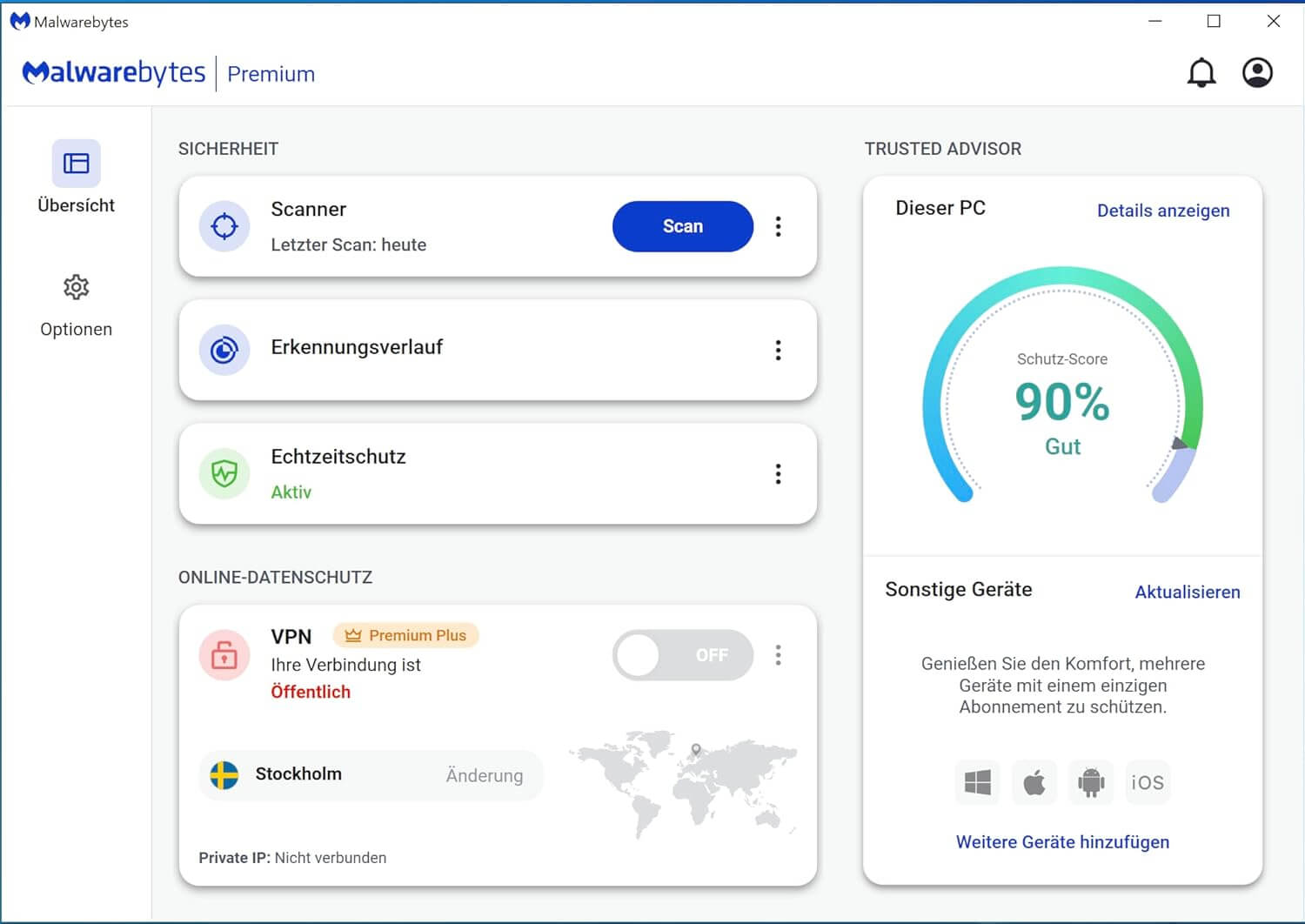Select the Scanner targeting icon

click(x=224, y=226)
